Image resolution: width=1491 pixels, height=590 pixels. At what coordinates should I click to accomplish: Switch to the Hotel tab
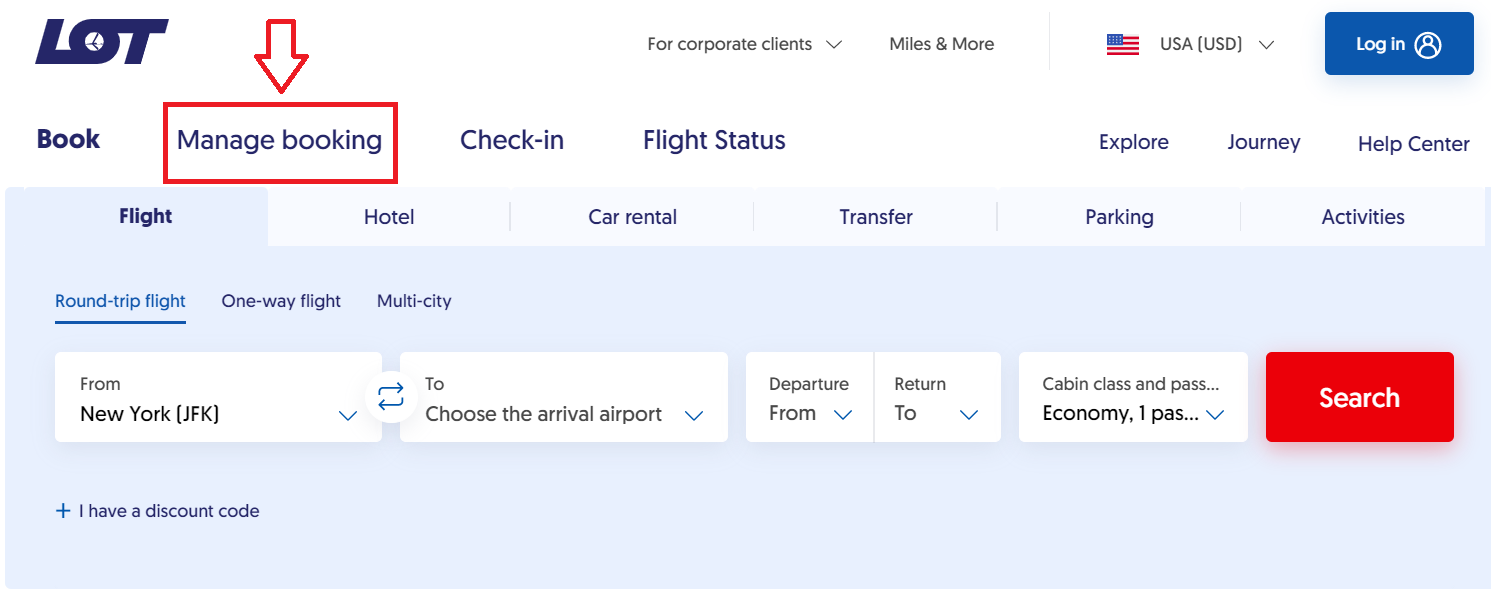389,217
